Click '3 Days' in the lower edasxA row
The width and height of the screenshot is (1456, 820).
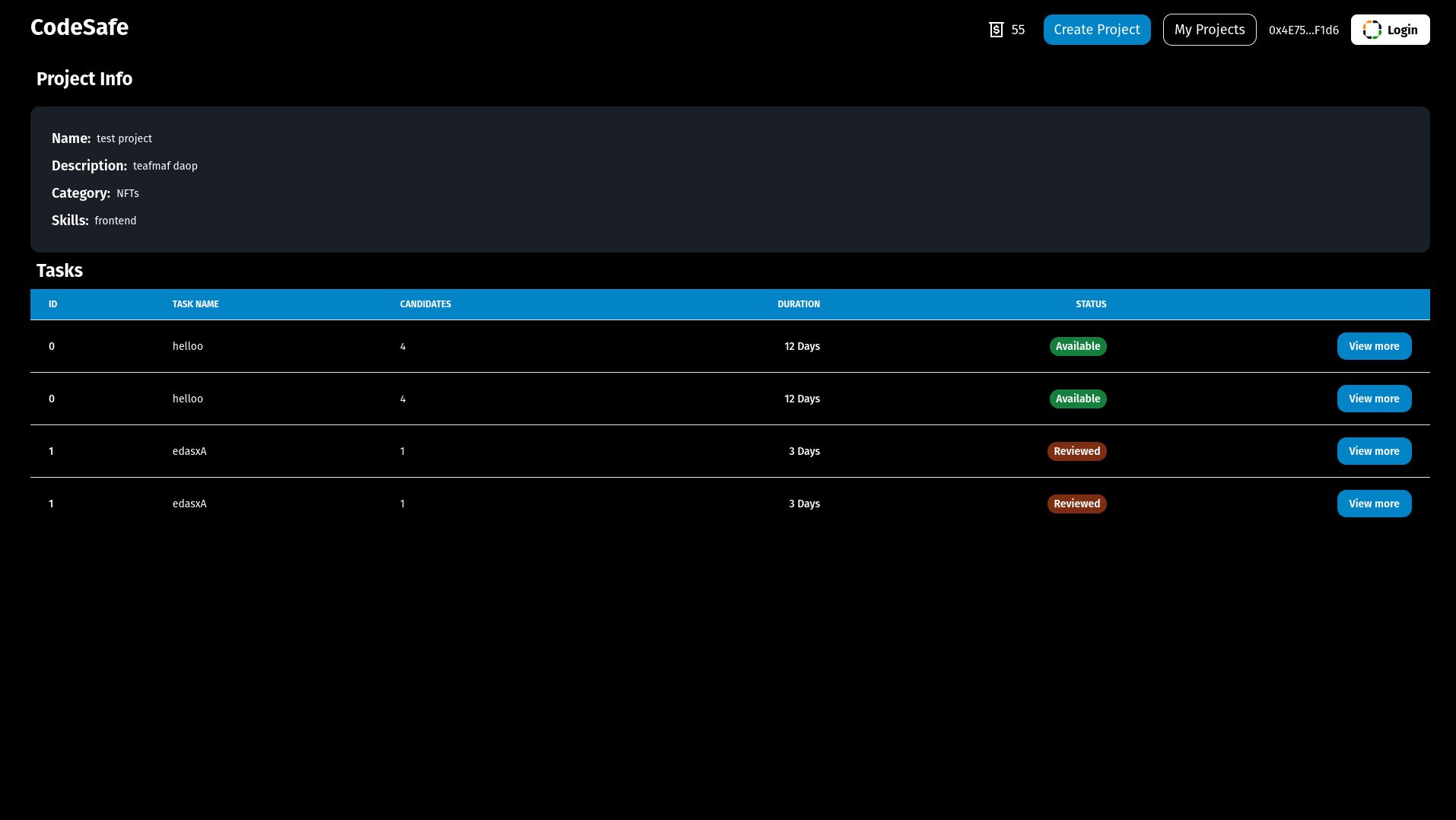coord(804,504)
